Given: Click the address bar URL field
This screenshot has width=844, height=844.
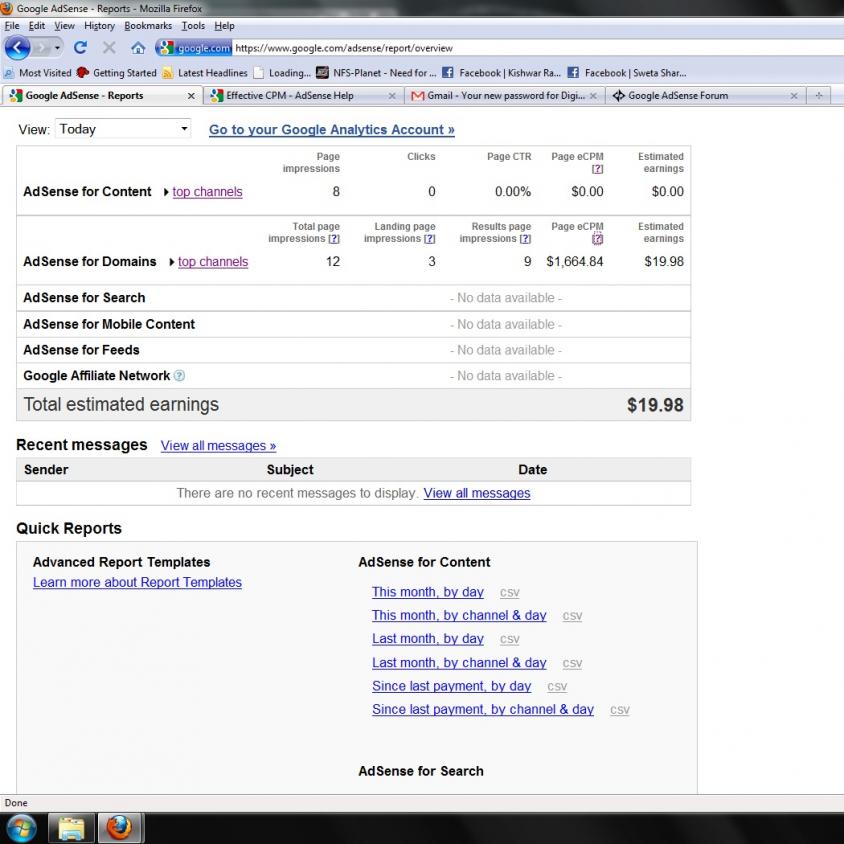Looking at the screenshot, I should [x=538, y=48].
